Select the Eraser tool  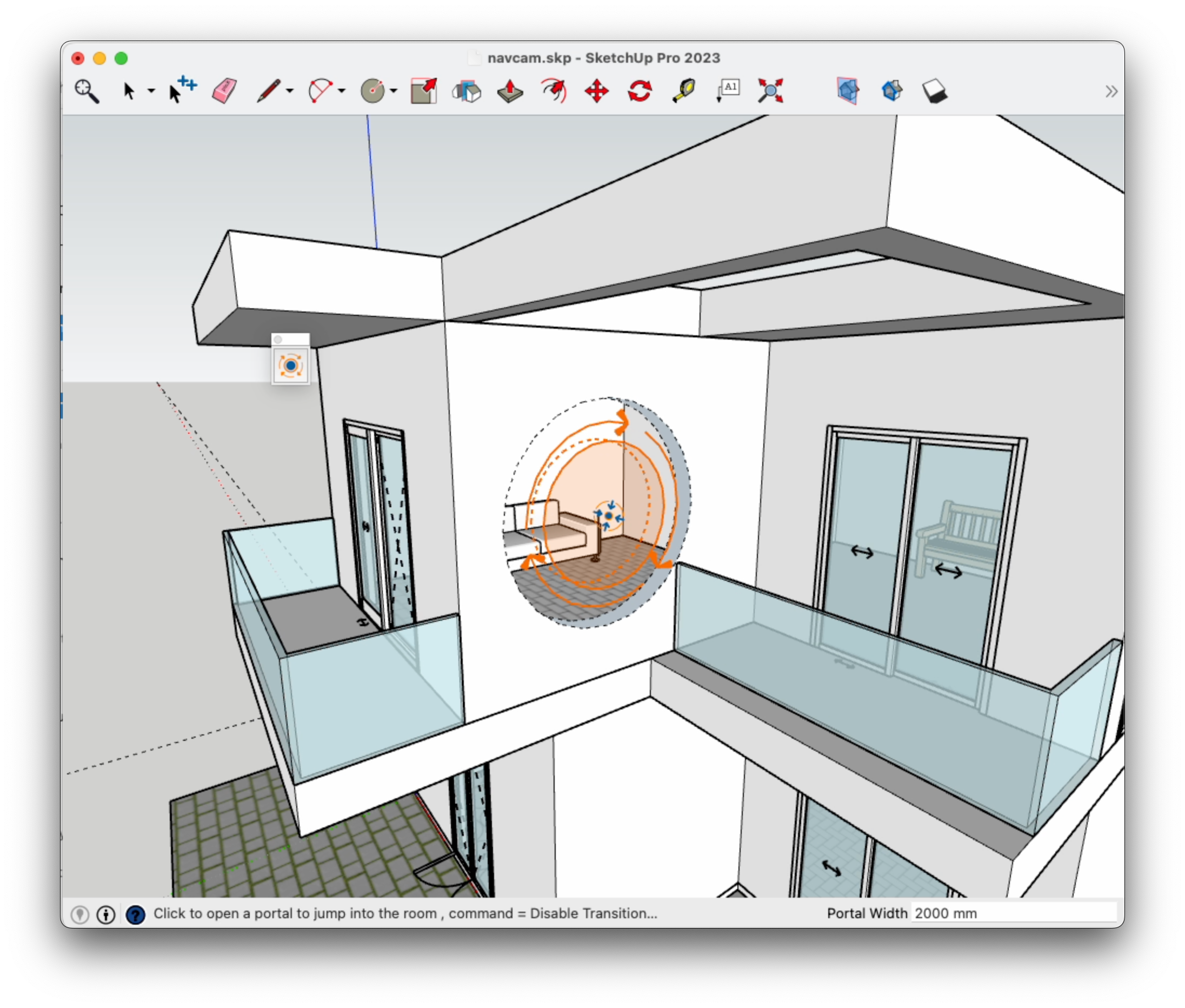click(x=223, y=90)
